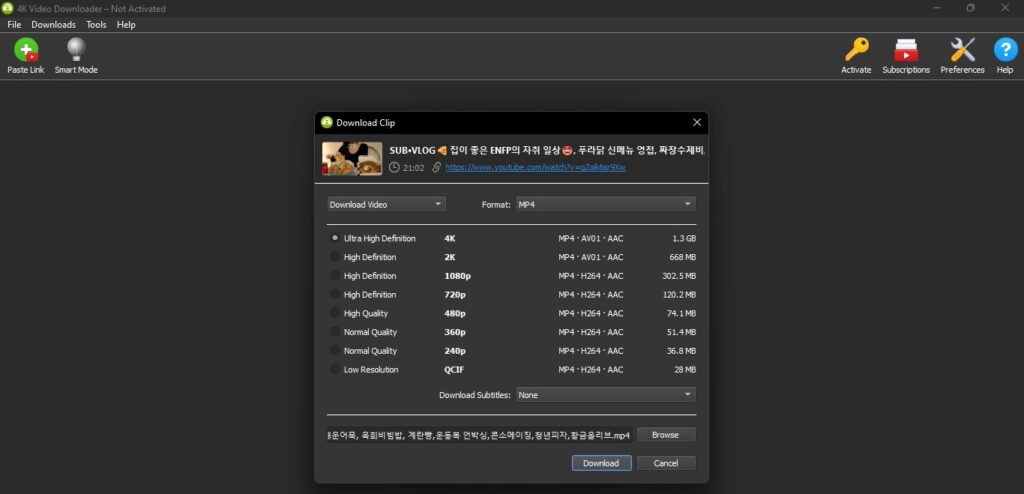Click the Paste Link icon
Image resolution: width=1024 pixels, height=494 pixels.
(x=25, y=50)
